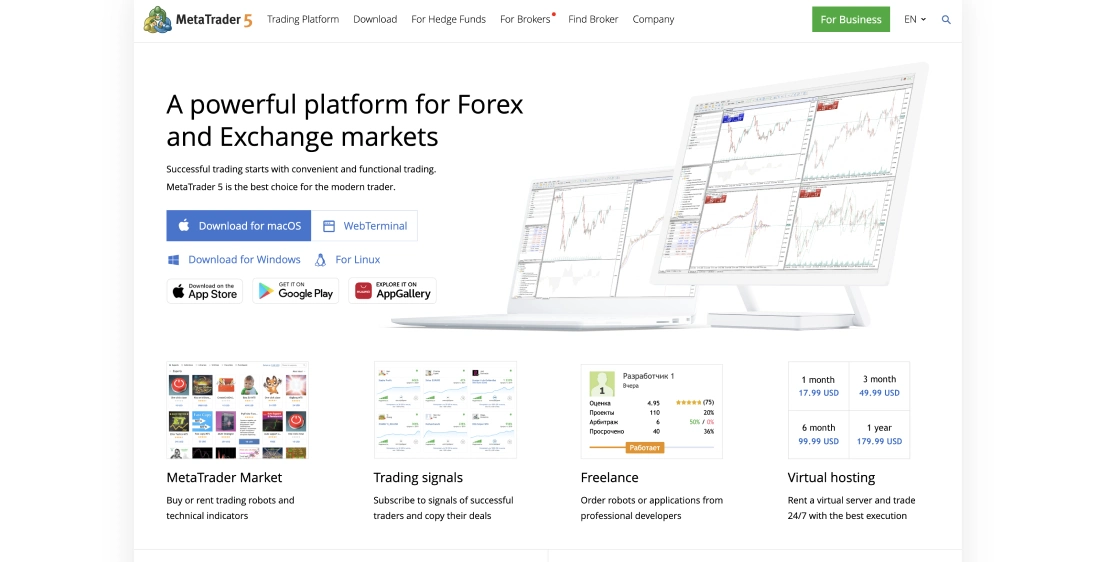Follow the Download for Windows link
Screen dimensions: 1098x562
(244, 260)
